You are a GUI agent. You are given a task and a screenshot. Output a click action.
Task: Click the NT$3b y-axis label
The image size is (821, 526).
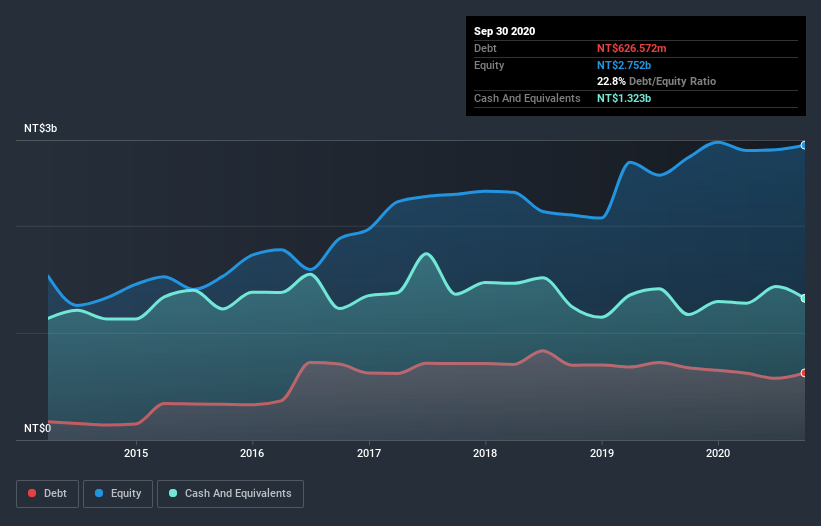40,128
